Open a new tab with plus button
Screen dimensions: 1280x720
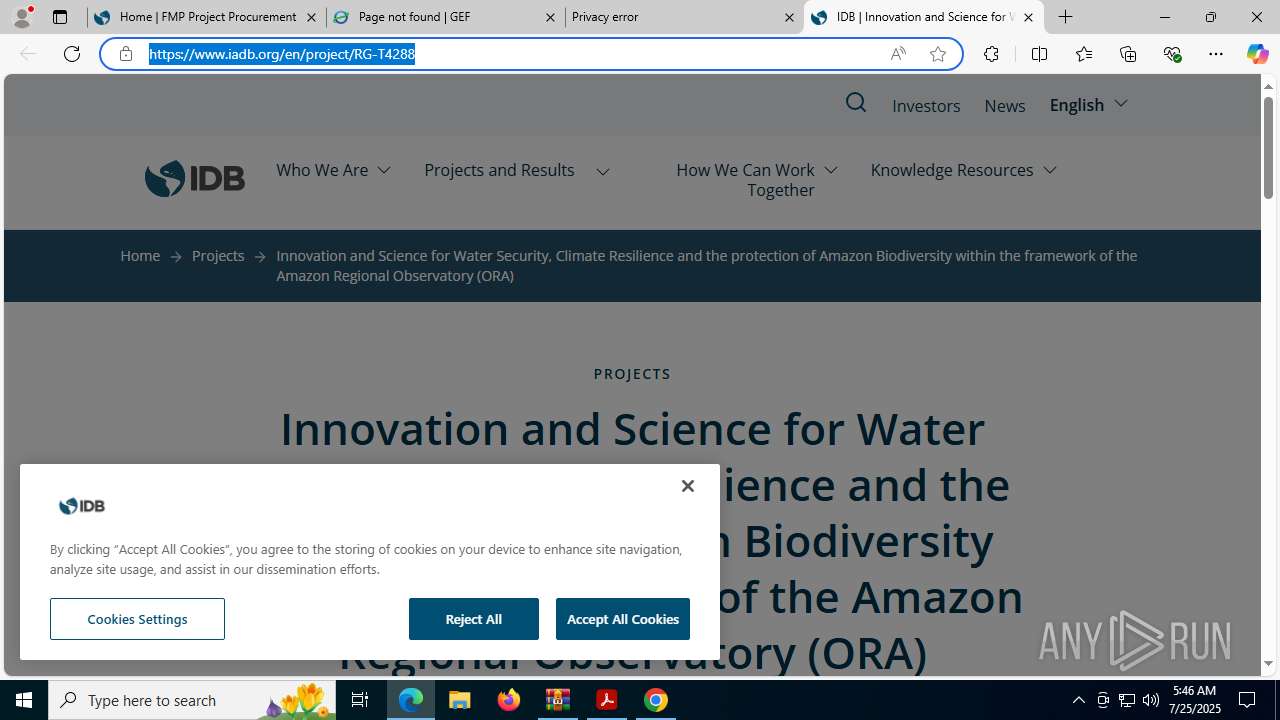[x=1066, y=17]
